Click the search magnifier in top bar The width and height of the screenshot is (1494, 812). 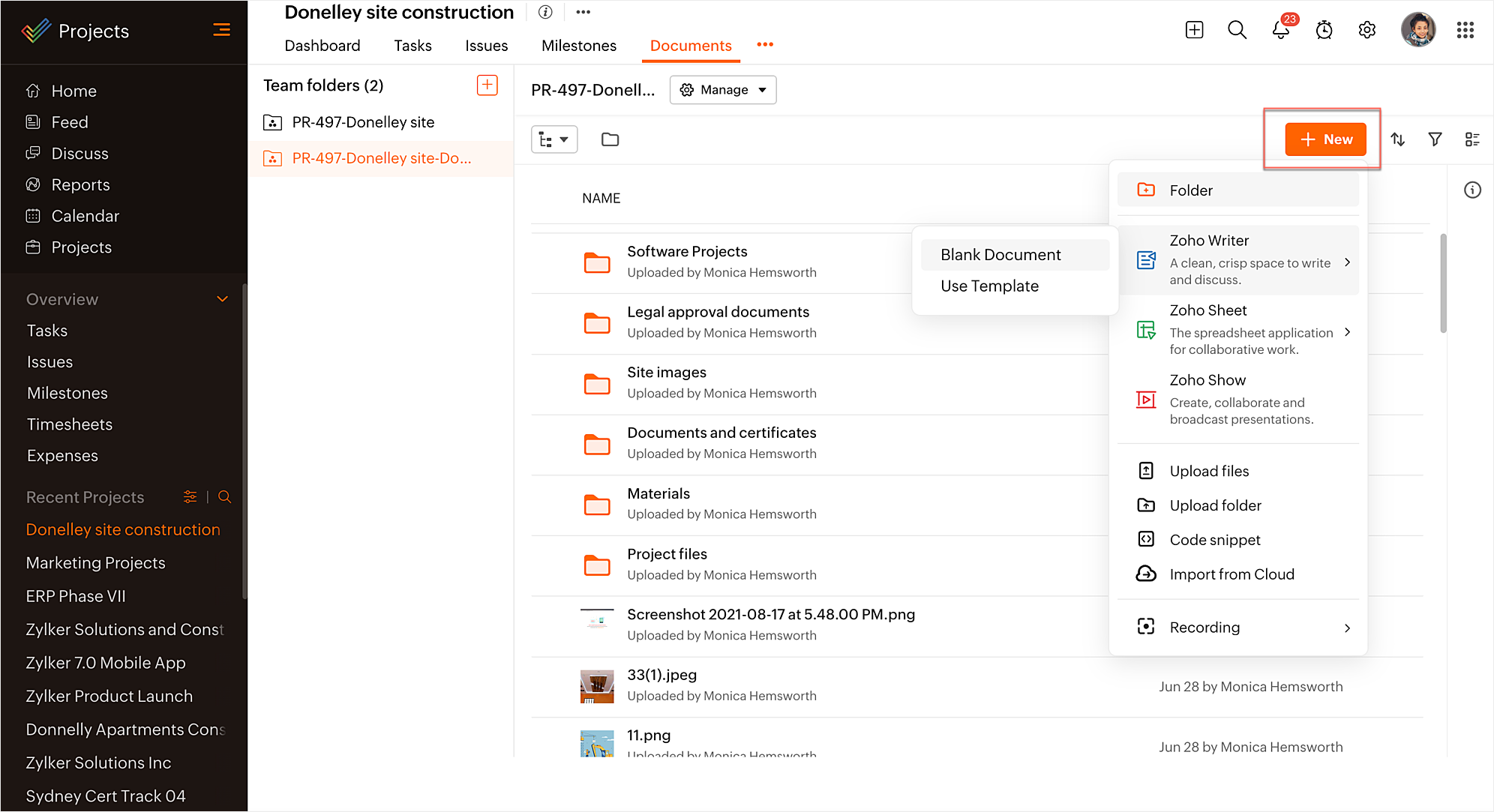(1237, 30)
